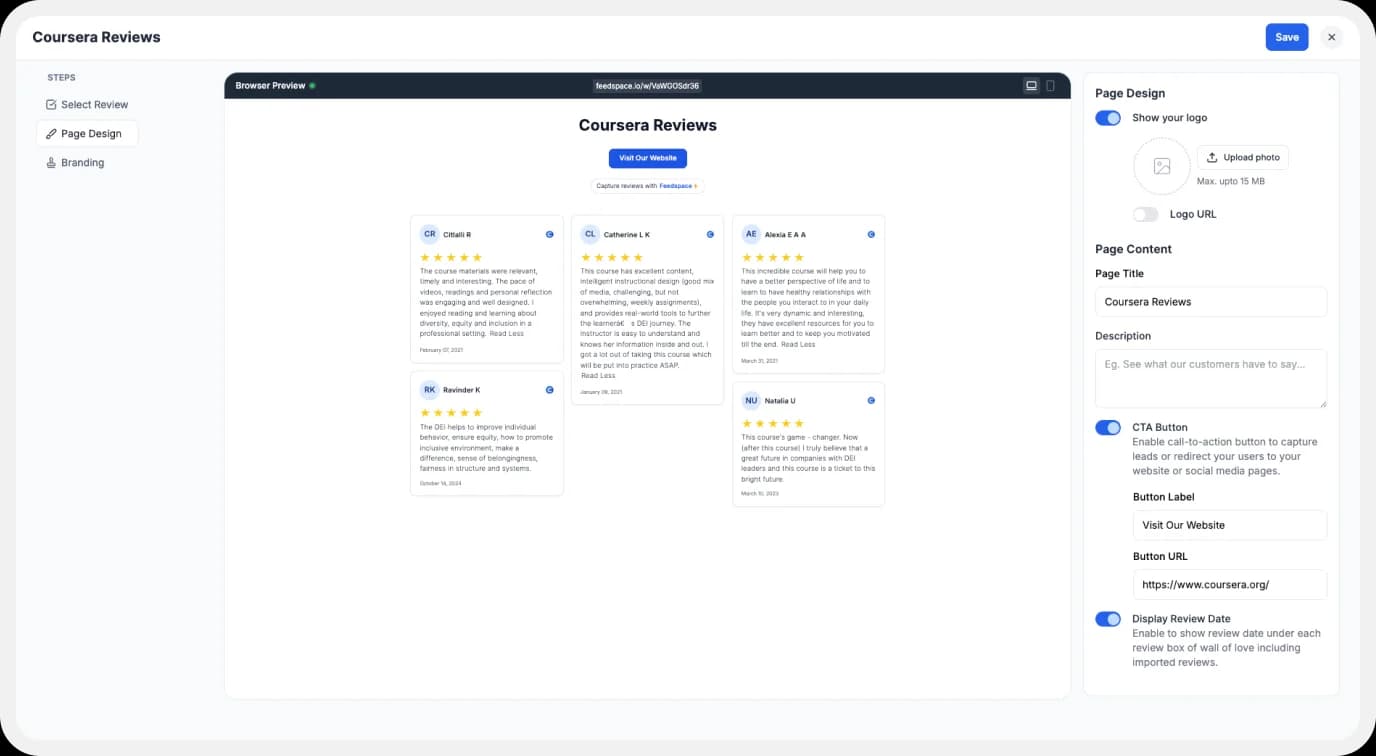Click inside the Page Title field
Viewport: 1376px width, 756px height.
pyautogui.click(x=1210, y=301)
